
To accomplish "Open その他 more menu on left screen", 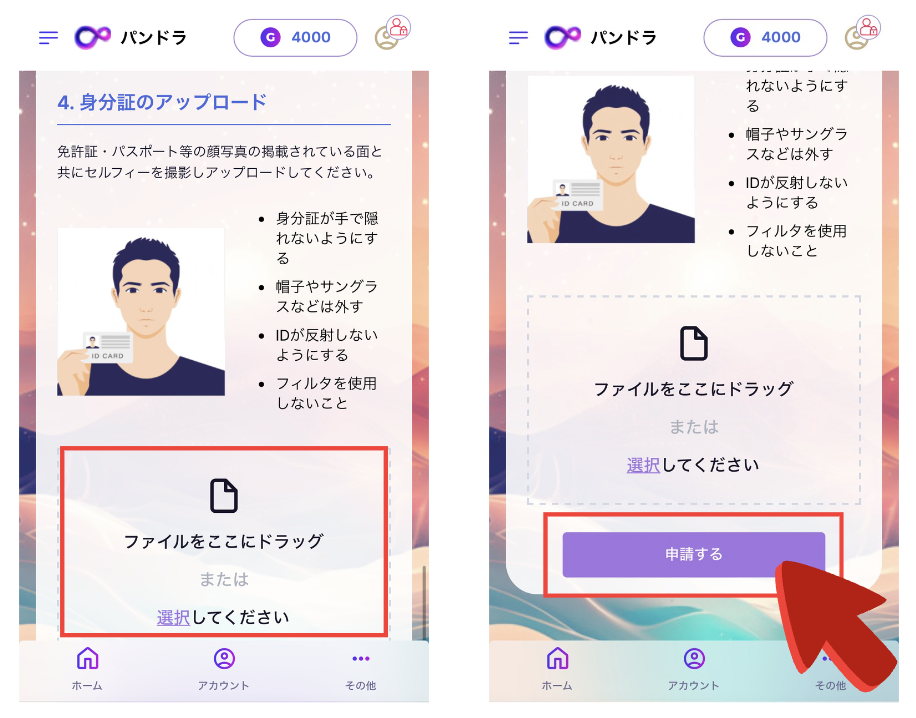I will coord(360,669).
